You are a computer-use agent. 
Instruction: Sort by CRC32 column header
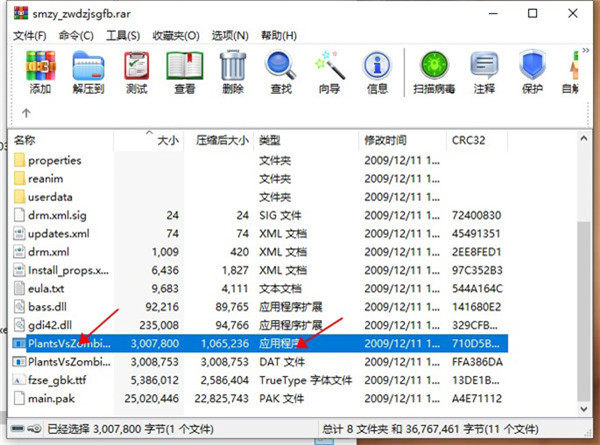click(477, 140)
